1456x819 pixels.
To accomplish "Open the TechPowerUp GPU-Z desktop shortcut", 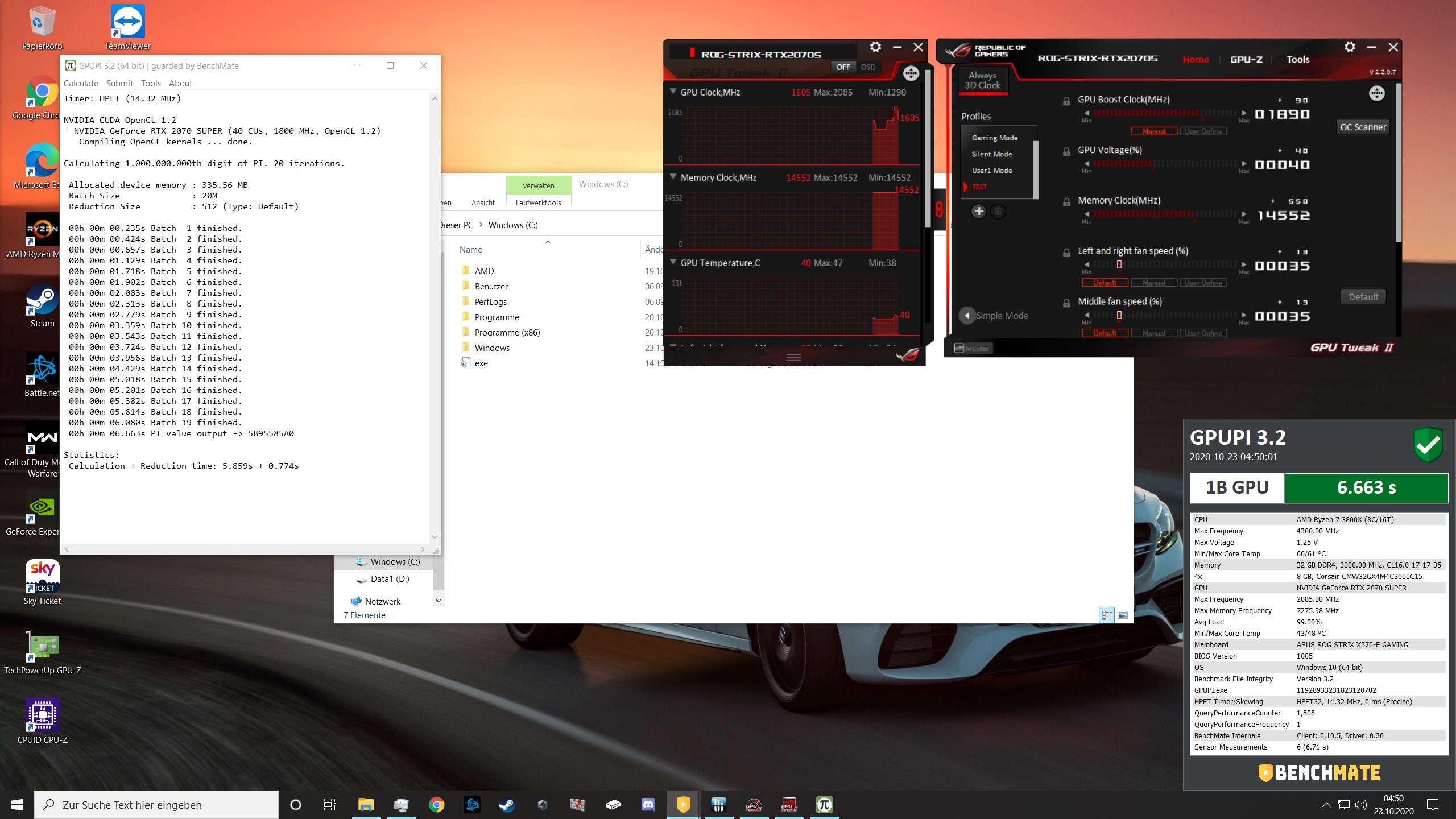I will (x=43, y=653).
